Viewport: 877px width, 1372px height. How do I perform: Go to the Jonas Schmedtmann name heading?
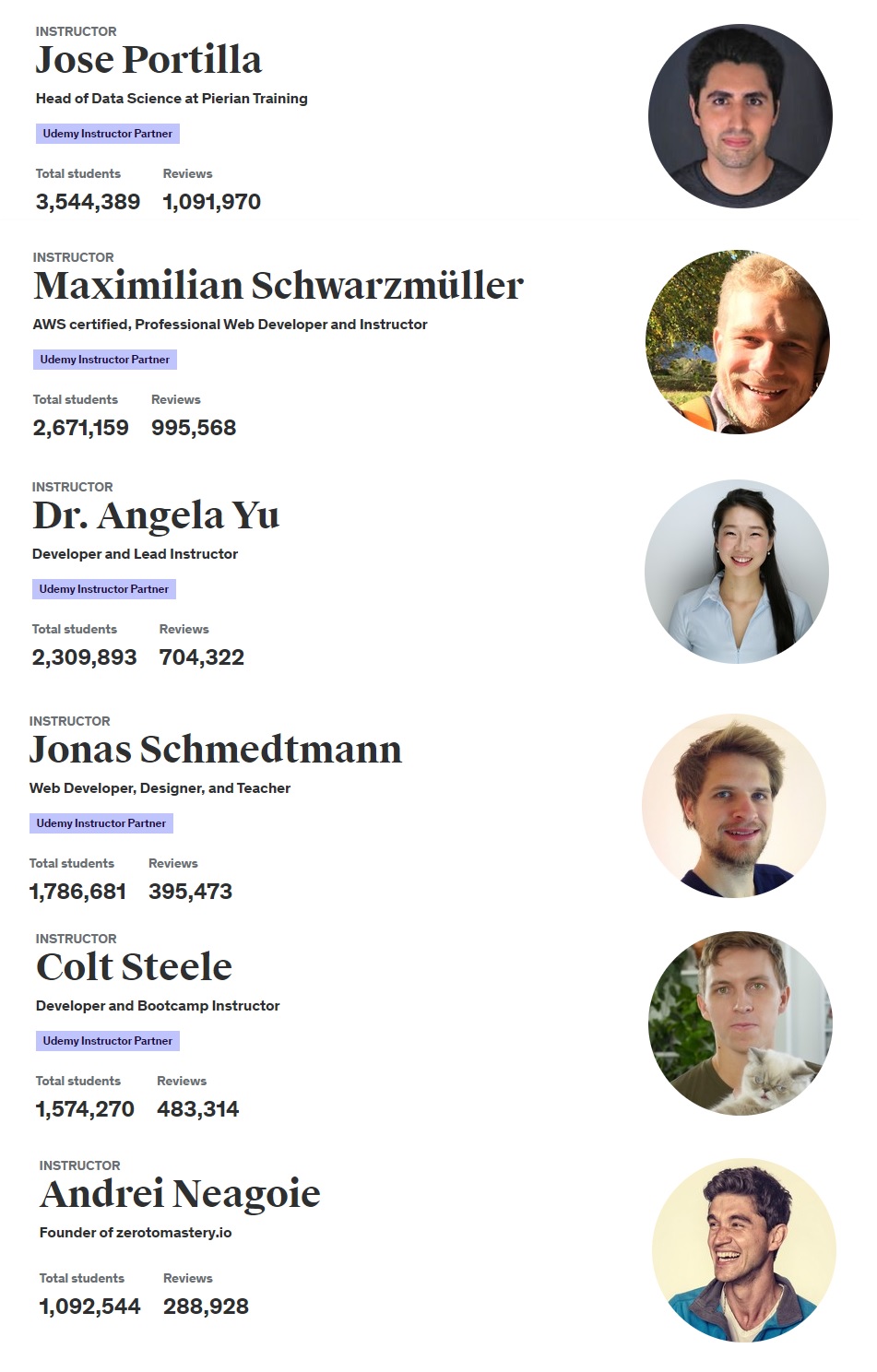click(x=216, y=750)
